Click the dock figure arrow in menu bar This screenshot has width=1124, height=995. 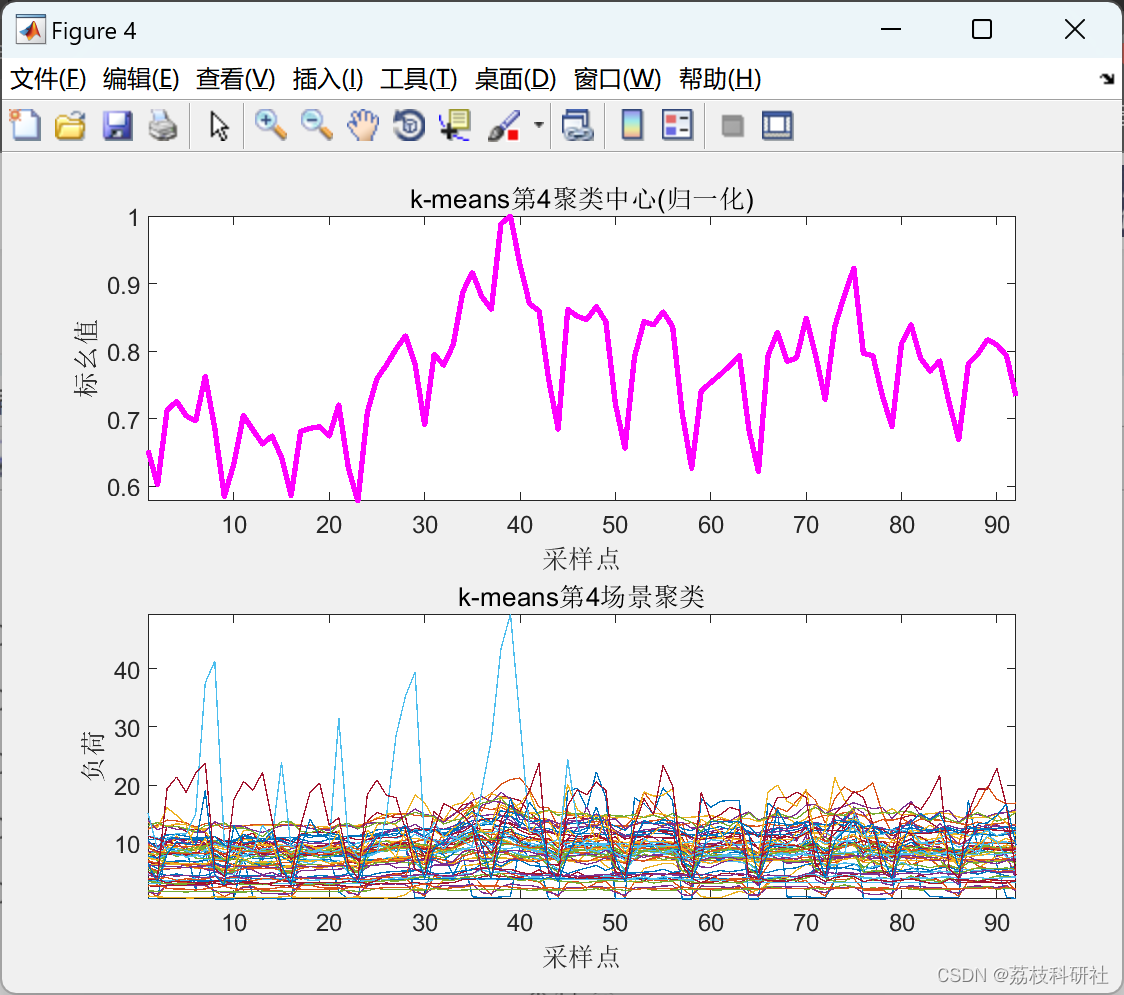tap(1108, 79)
